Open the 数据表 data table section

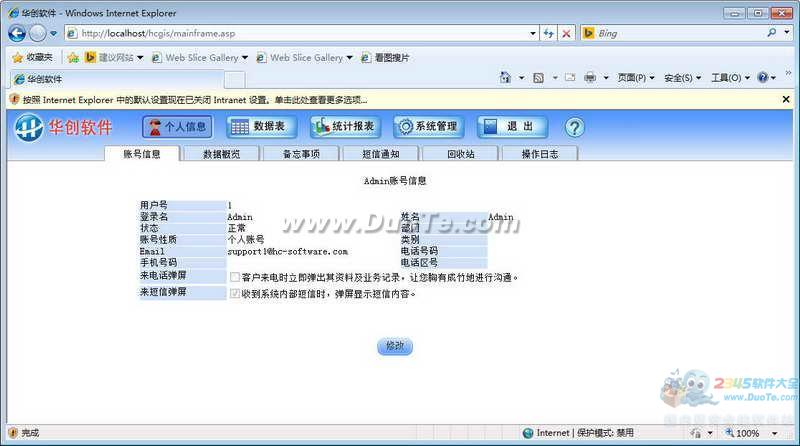click(x=260, y=127)
